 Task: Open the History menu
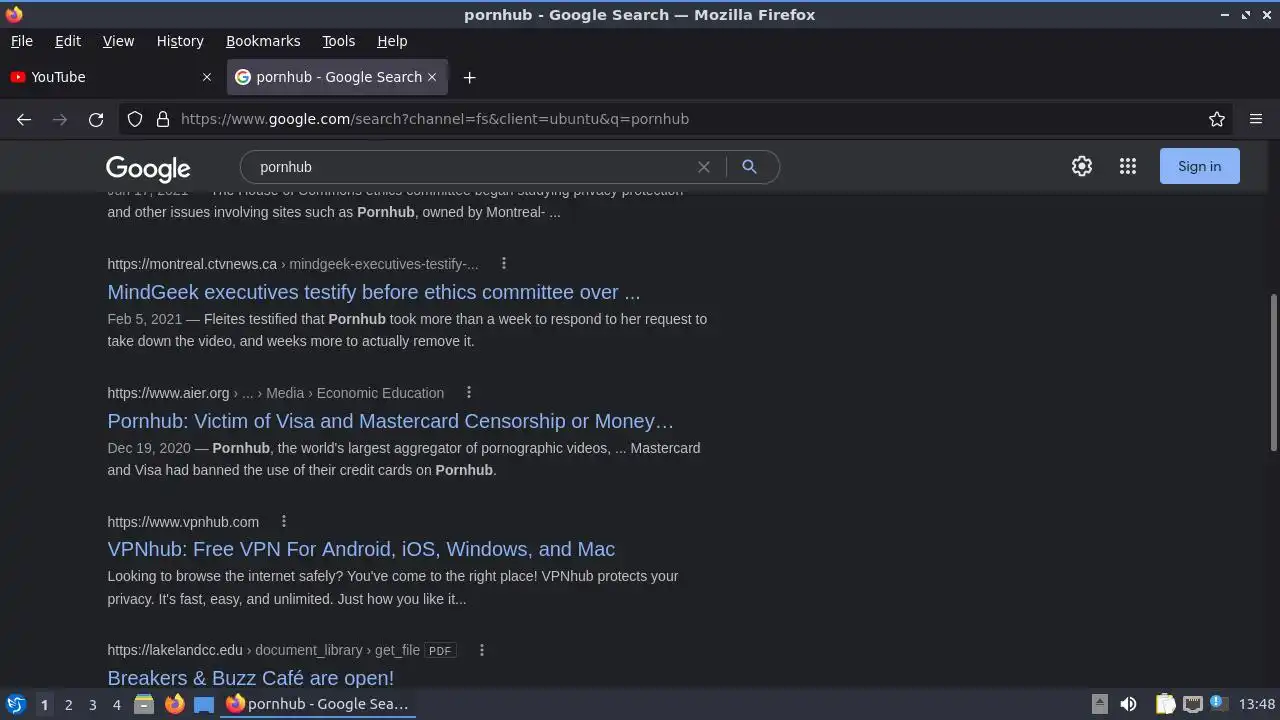(180, 41)
